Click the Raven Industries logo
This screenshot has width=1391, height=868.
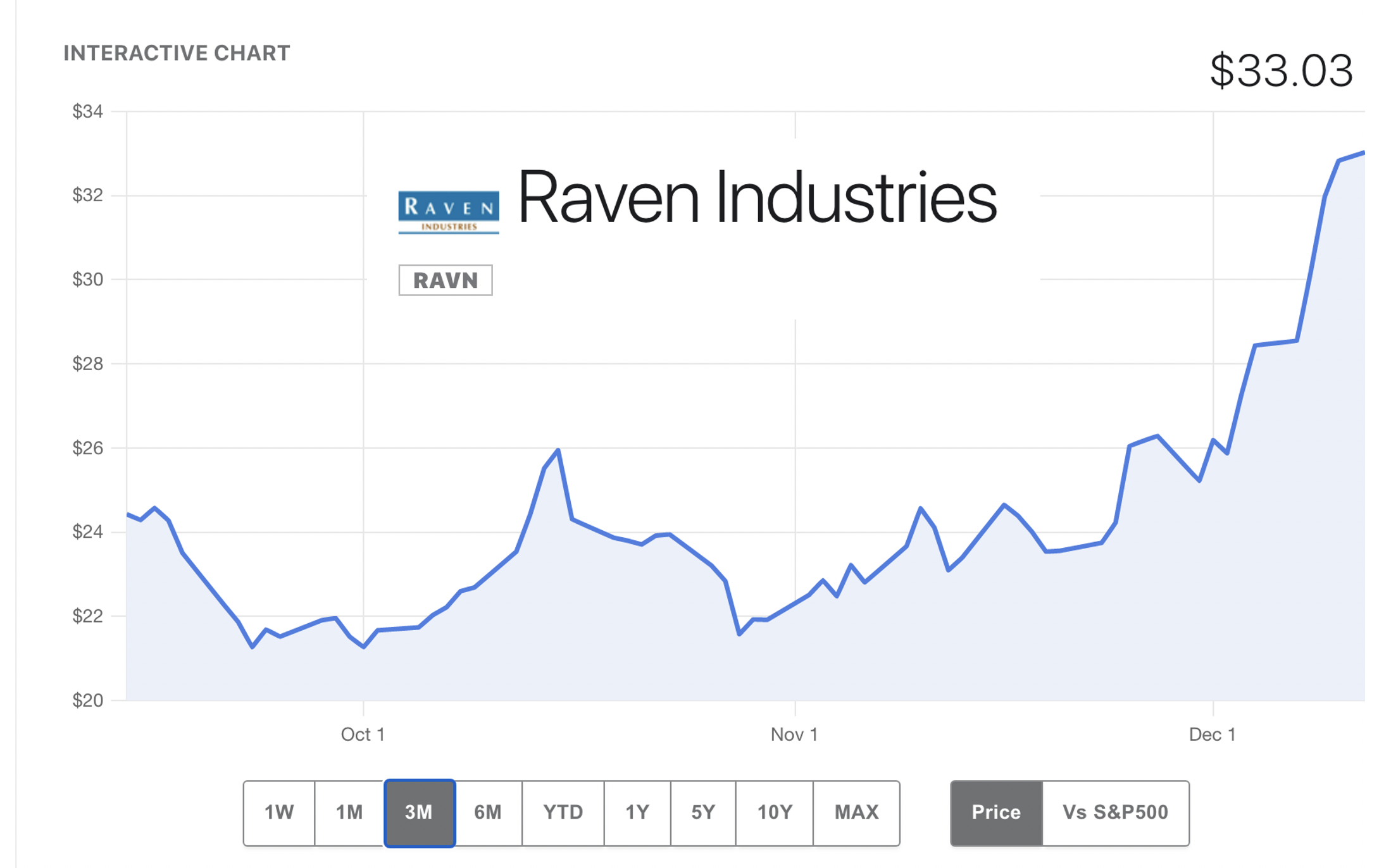[449, 213]
